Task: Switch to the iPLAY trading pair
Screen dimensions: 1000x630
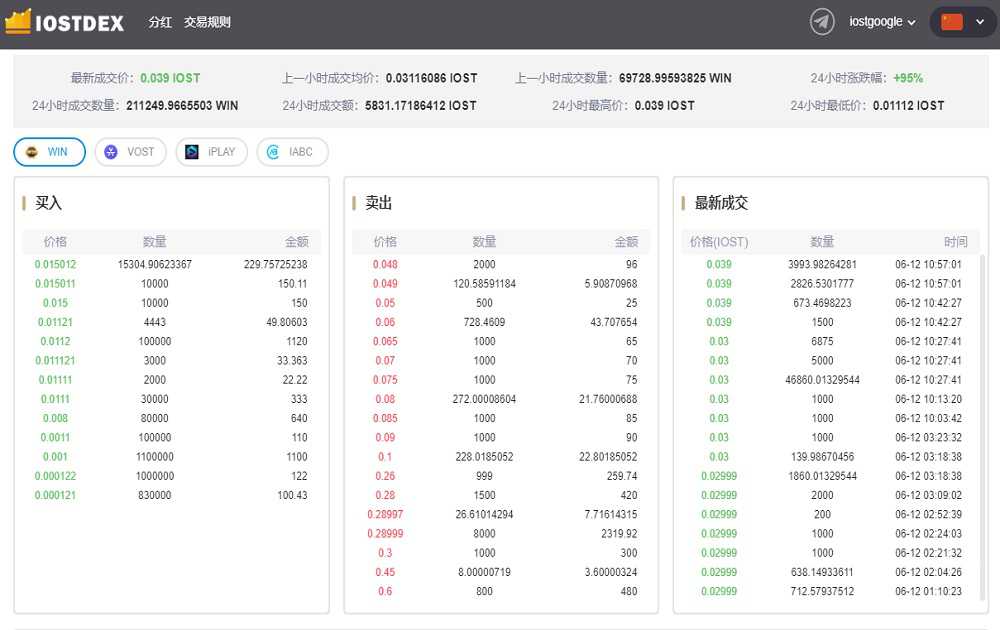Action: [x=212, y=152]
